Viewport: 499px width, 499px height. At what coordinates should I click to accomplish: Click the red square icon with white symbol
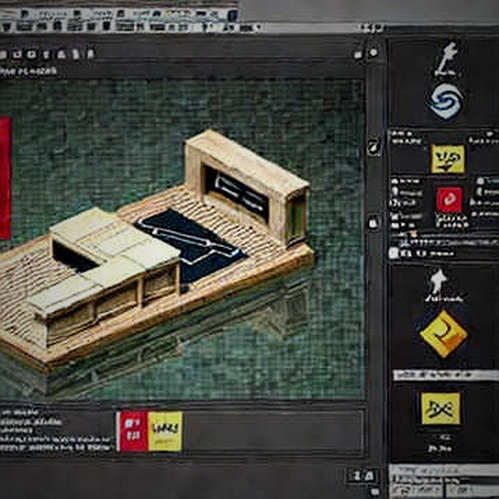[x=450, y=200]
